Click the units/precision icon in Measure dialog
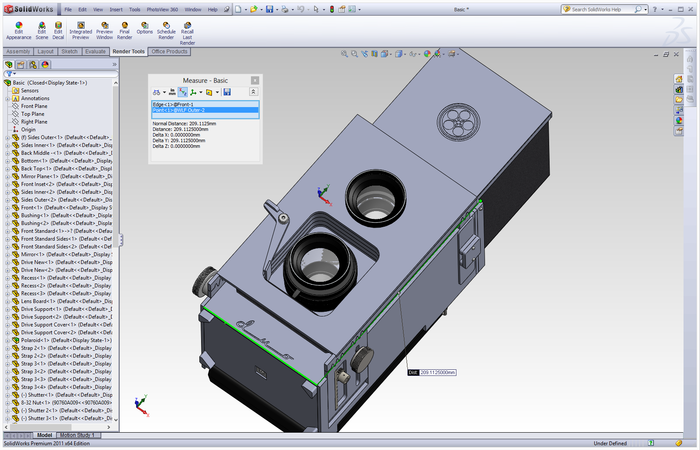 point(172,92)
